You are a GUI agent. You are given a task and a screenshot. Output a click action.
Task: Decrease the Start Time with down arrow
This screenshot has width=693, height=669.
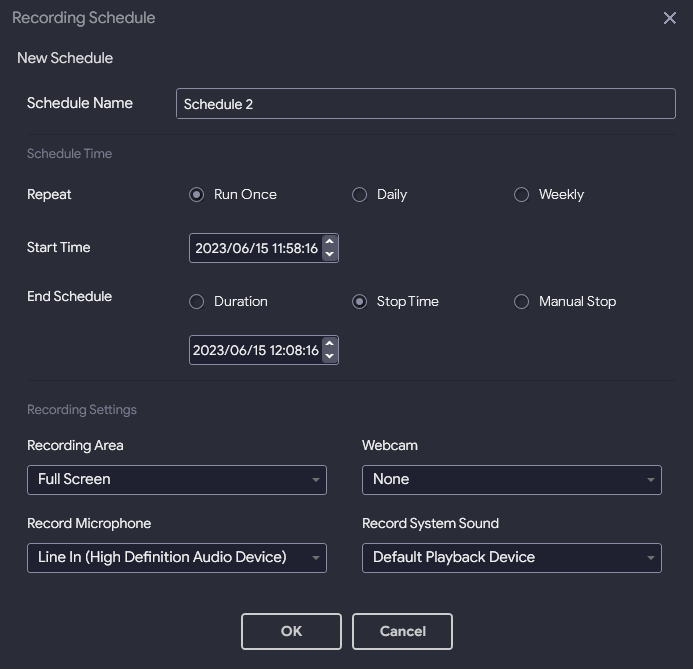pyautogui.click(x=330, y=255)
